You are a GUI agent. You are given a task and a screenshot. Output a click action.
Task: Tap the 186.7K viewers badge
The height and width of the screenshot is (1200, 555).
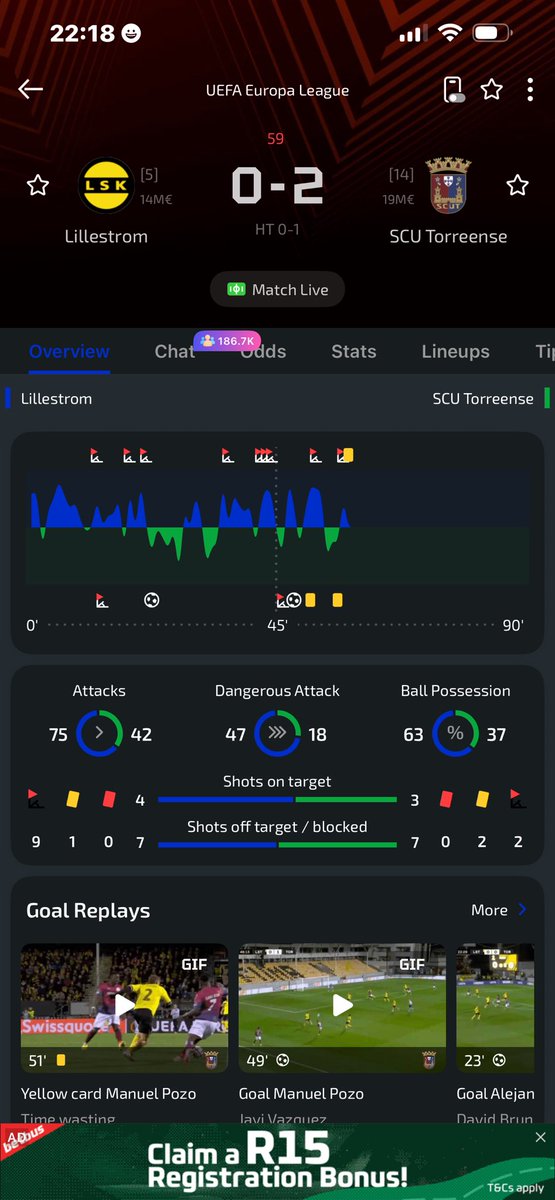pyautogui.click(x=229, y=341)
